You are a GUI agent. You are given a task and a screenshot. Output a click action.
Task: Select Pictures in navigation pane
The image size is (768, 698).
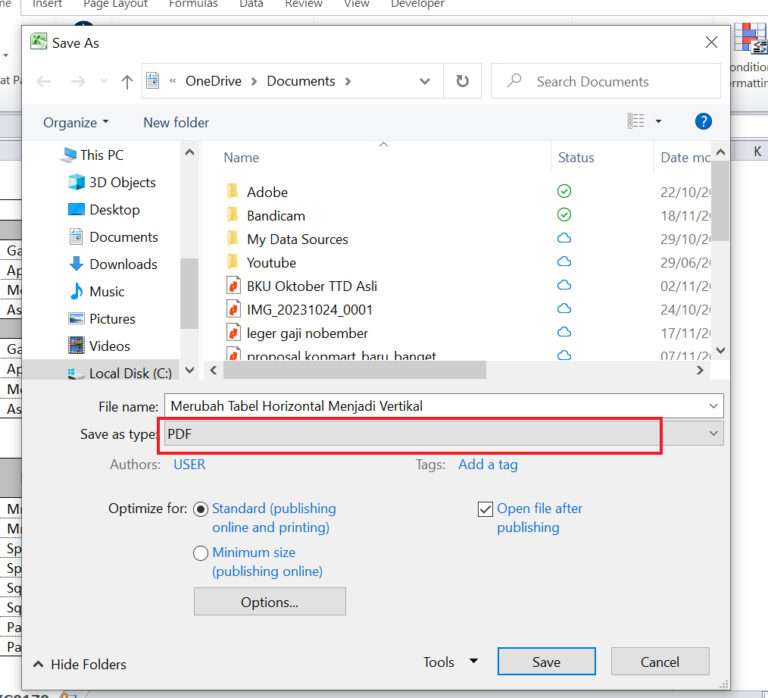coord(112,318)
